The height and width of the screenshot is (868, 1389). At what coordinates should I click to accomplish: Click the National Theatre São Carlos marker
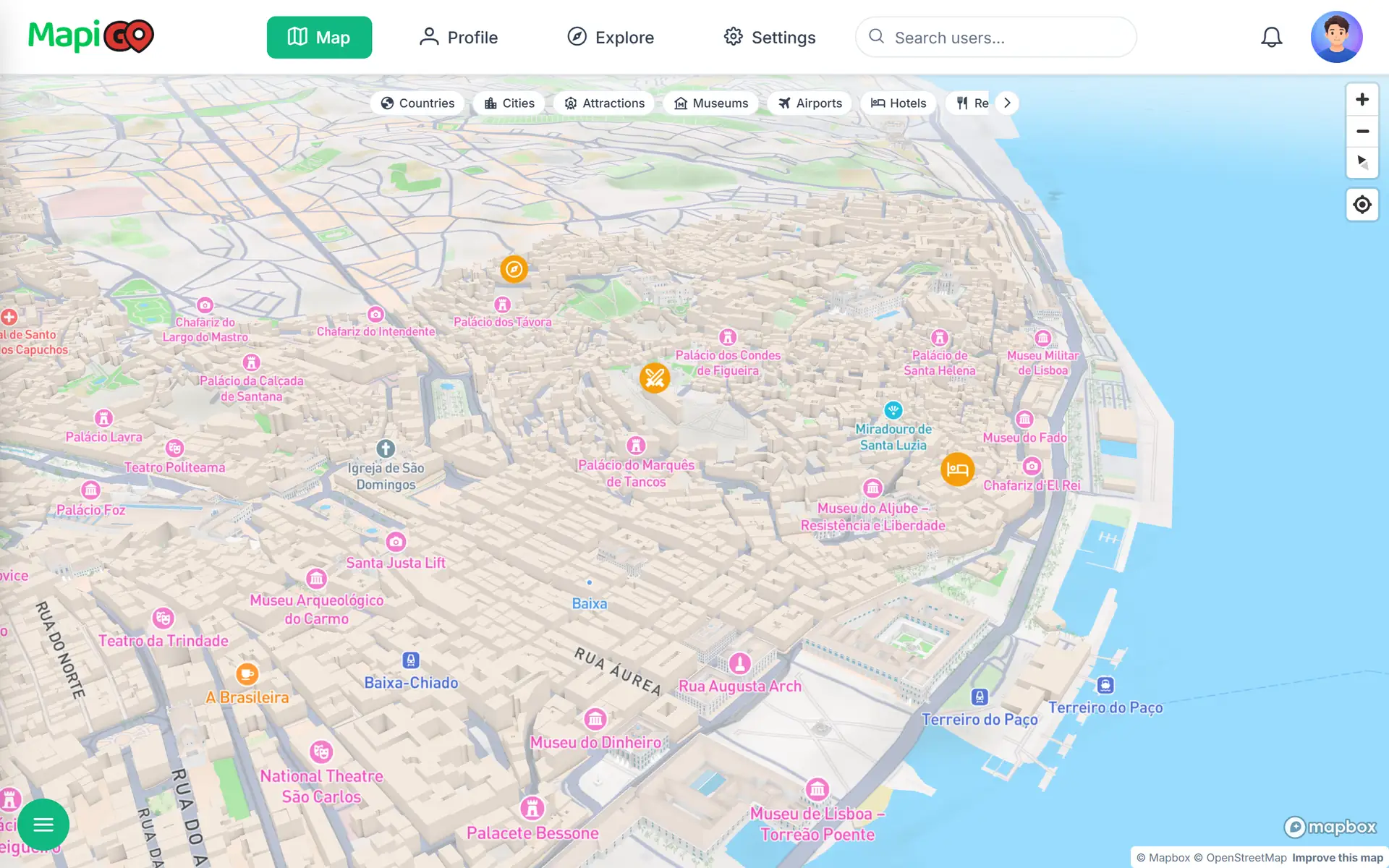coord(321,752)
